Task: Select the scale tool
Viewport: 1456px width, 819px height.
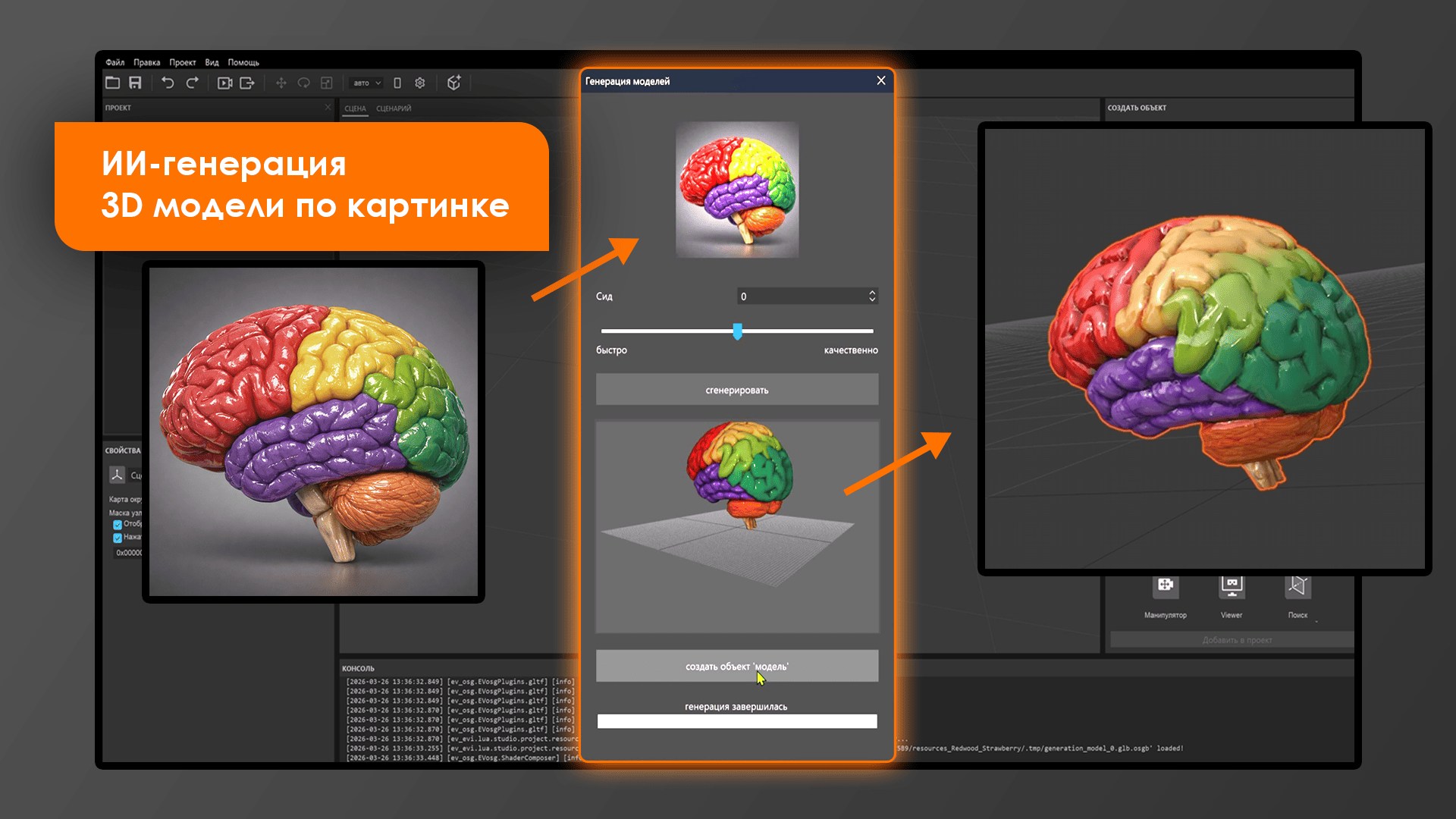Action: (326, 83)
